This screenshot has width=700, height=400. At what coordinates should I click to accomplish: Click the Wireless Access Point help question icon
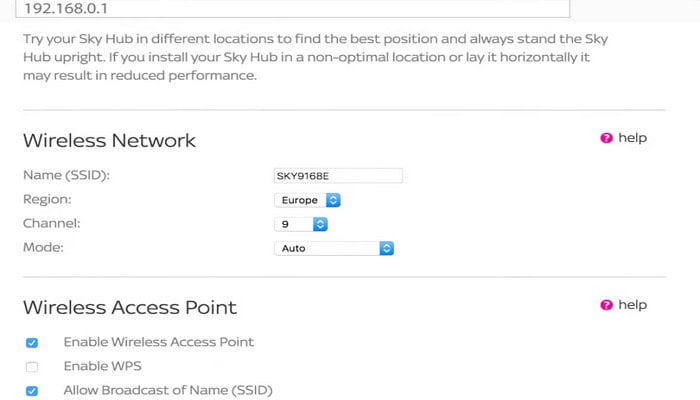tap(606, 305)
